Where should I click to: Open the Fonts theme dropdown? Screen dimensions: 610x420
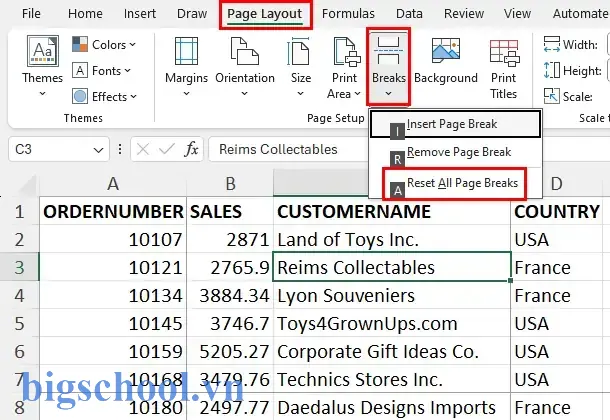102,71
